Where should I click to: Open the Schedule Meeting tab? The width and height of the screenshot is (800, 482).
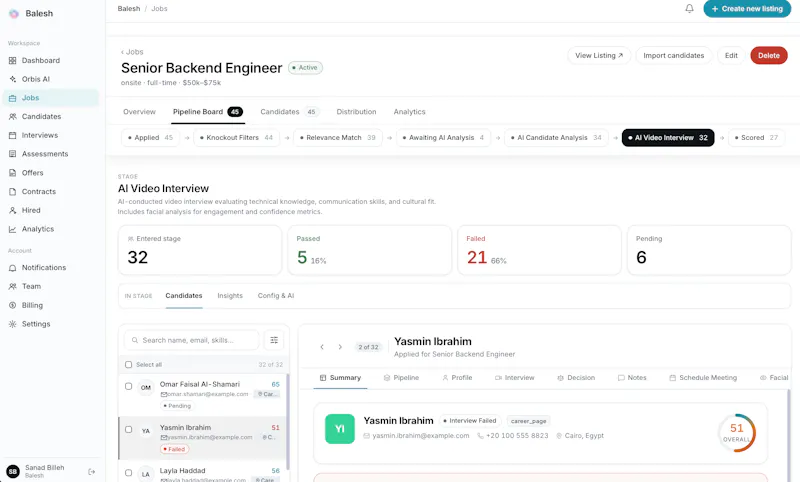(703, 378)
